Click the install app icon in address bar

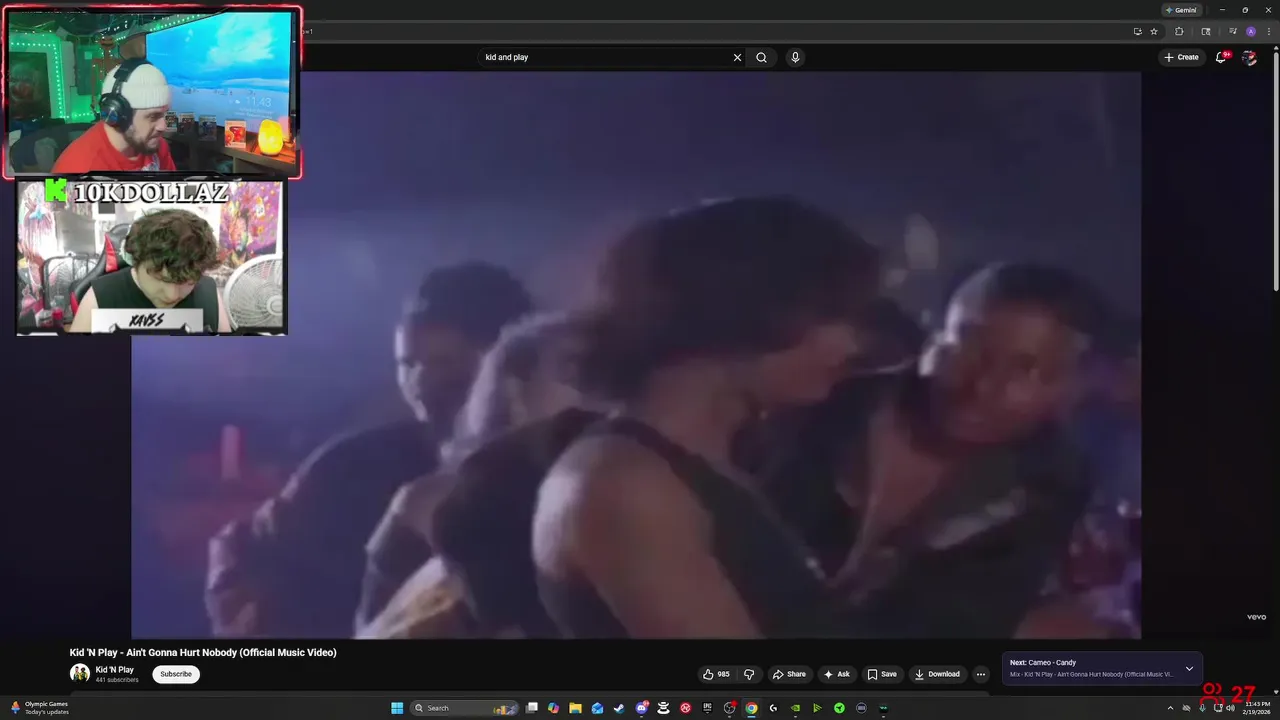pyautogui.click(x=1138, y=31)
